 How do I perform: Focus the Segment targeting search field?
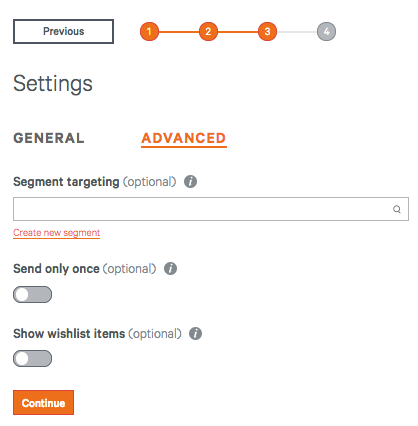pos(211,209)
